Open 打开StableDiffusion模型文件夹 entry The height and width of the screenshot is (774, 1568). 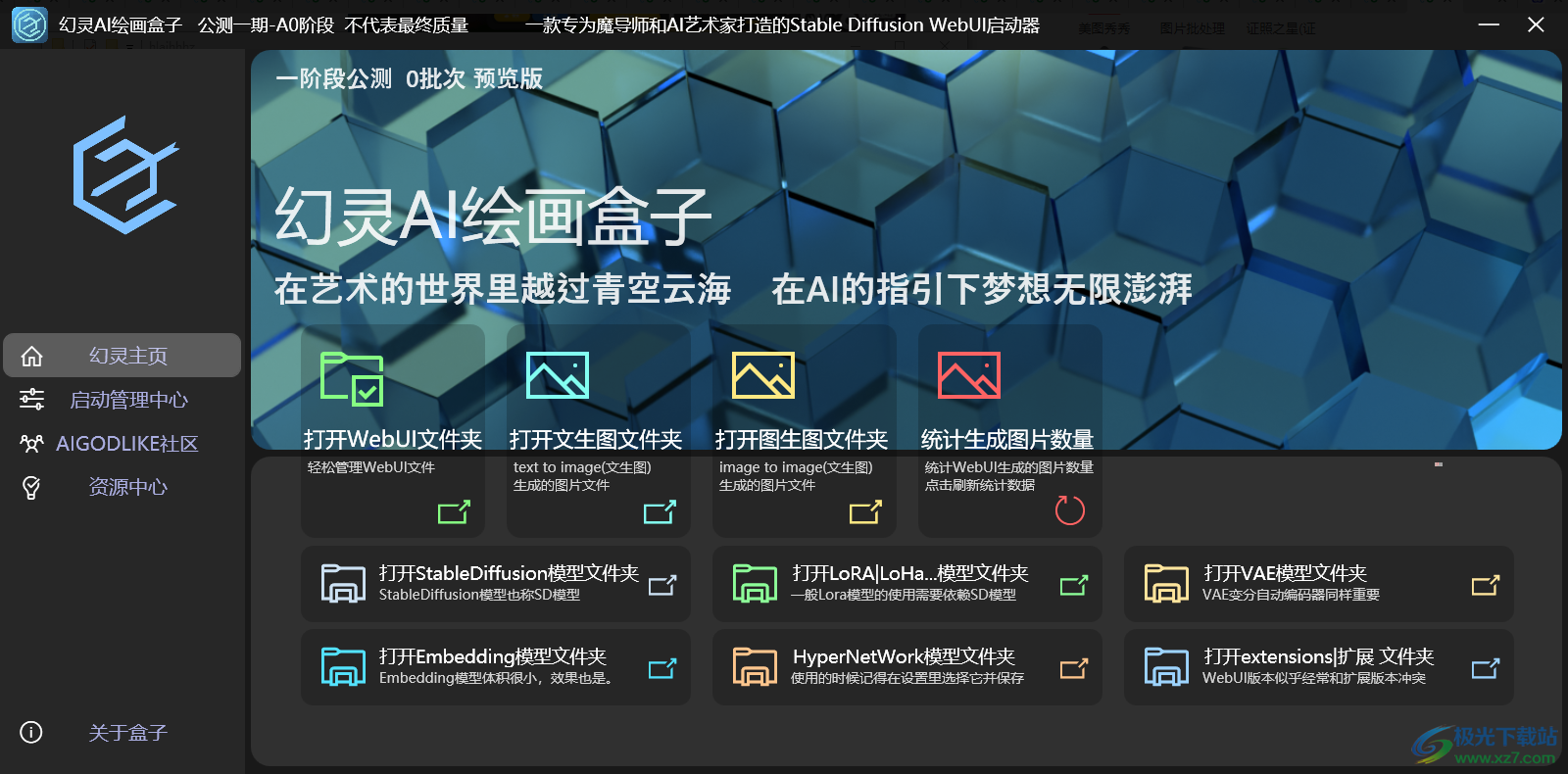click(496, 583)
